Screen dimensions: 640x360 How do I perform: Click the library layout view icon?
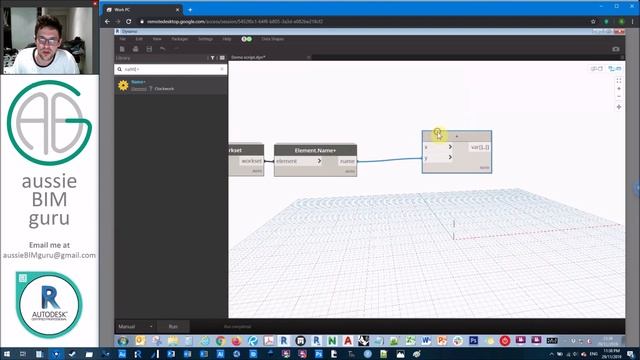pos(222,58)
